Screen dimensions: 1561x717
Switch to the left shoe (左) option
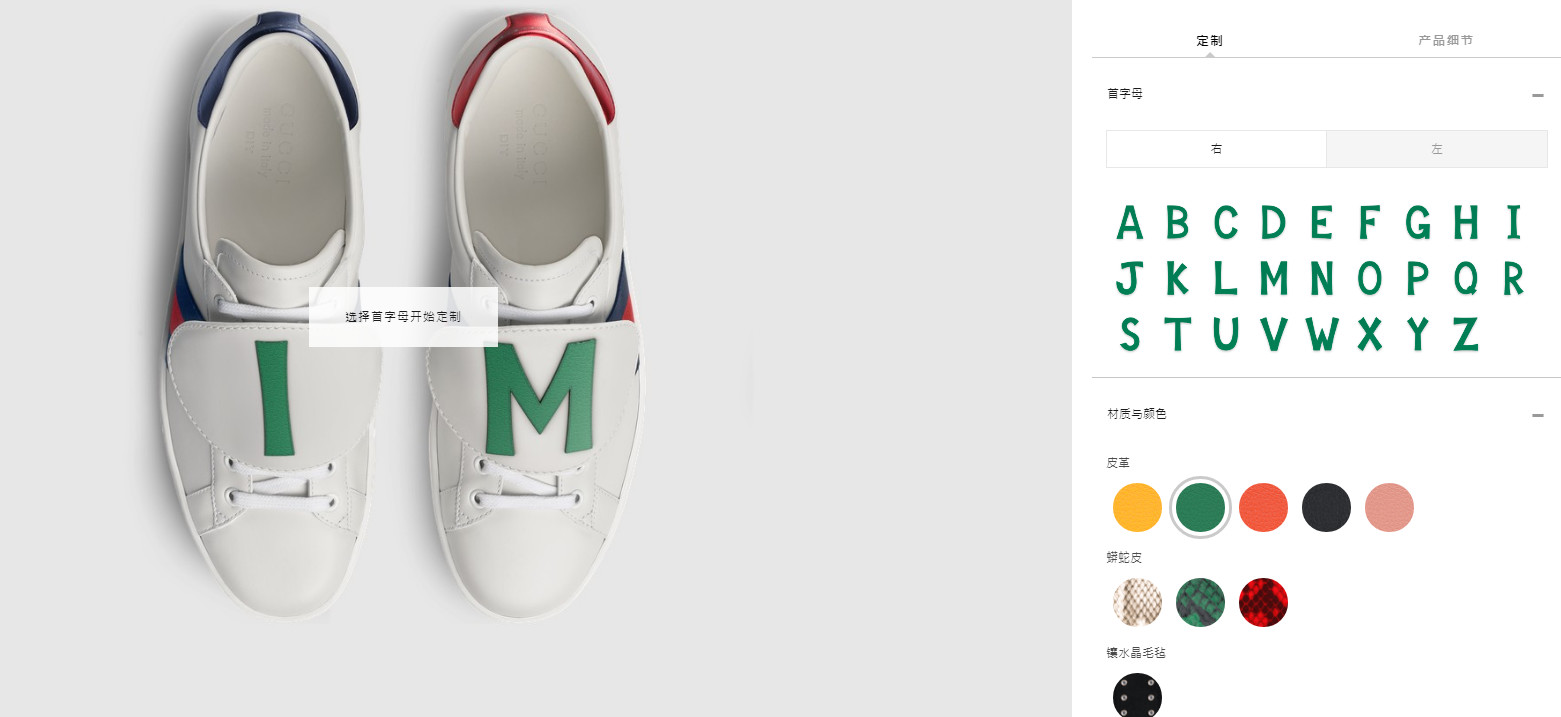click(1437, 149)
